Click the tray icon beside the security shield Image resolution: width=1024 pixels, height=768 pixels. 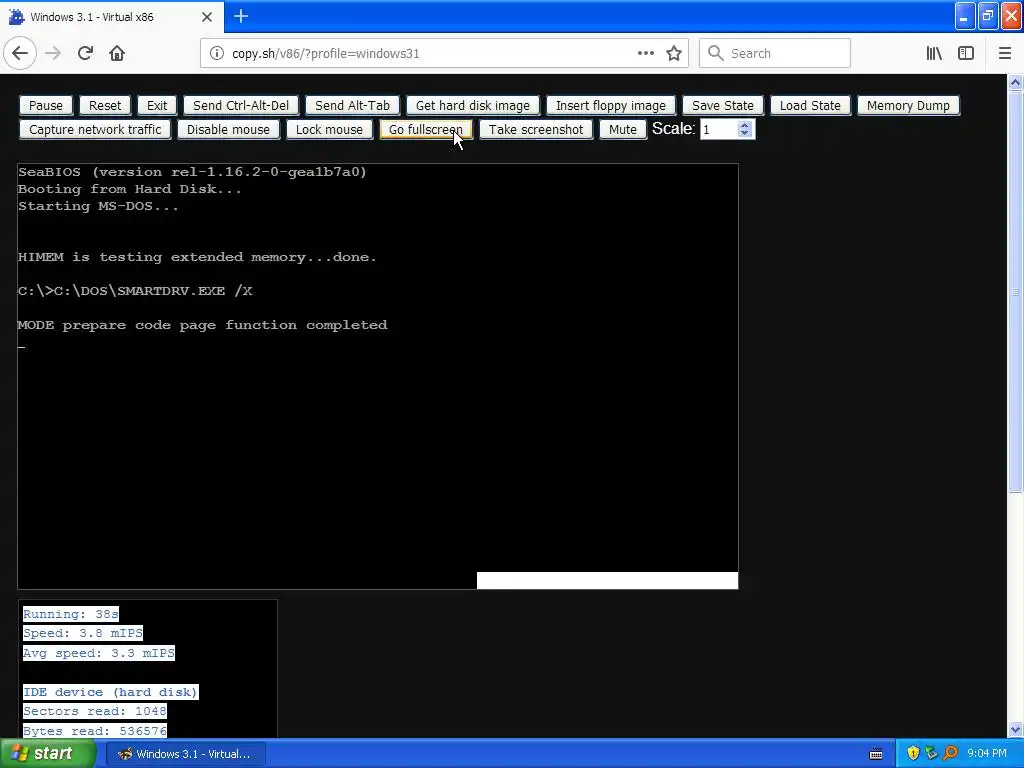931,754
